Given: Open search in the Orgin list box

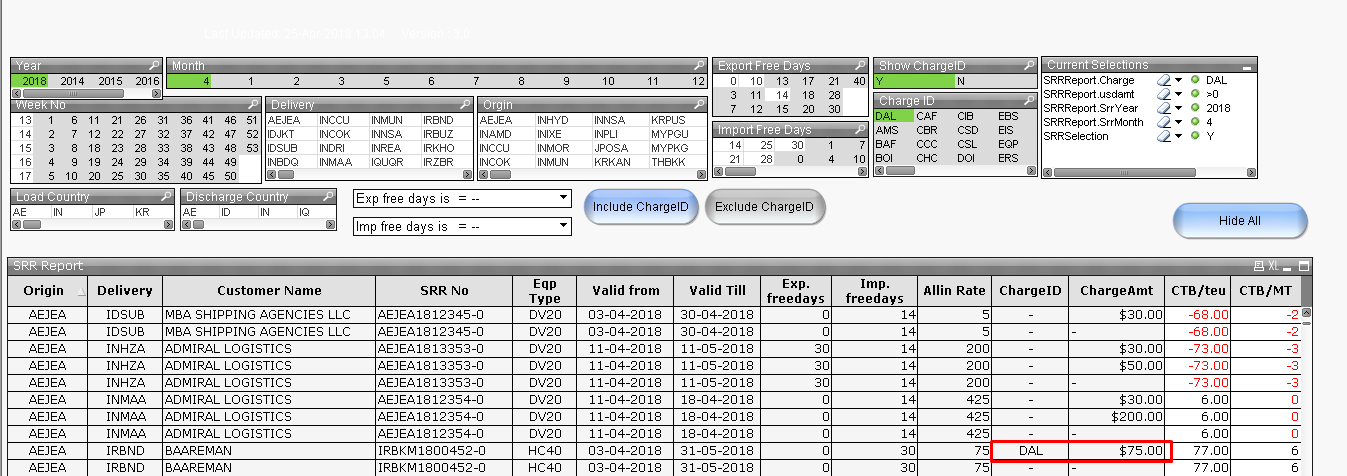Looking at the screenshot, I should [x=698, y=104].
